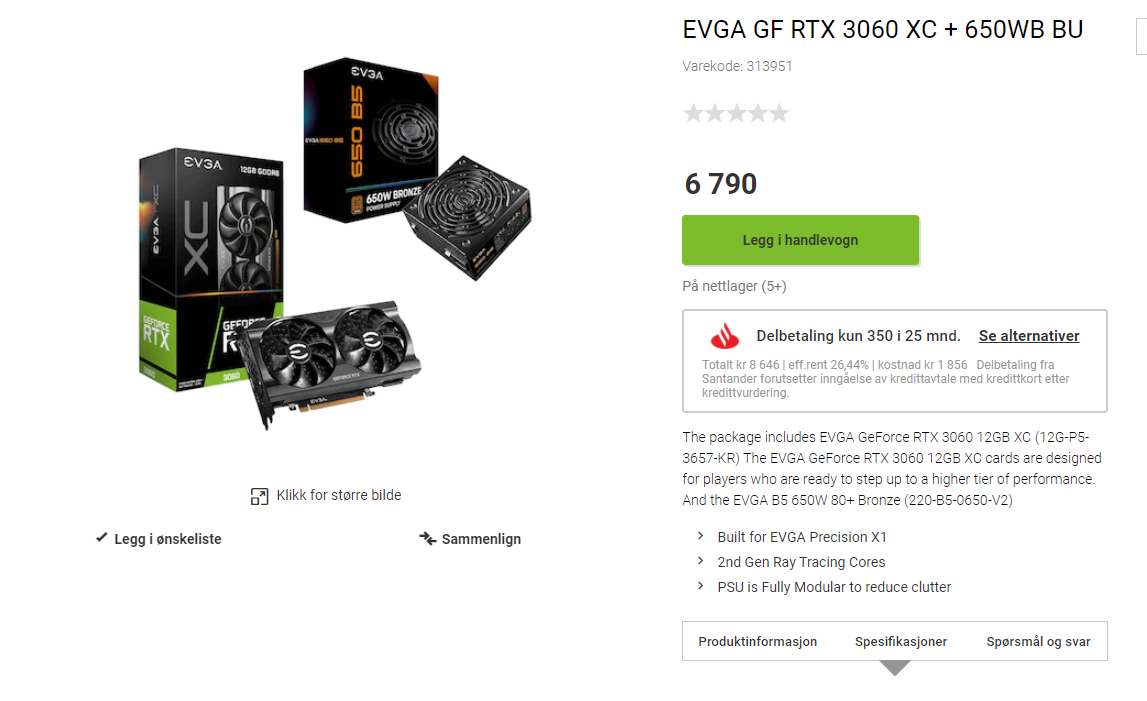Click the third rating star

click(736, 113)
